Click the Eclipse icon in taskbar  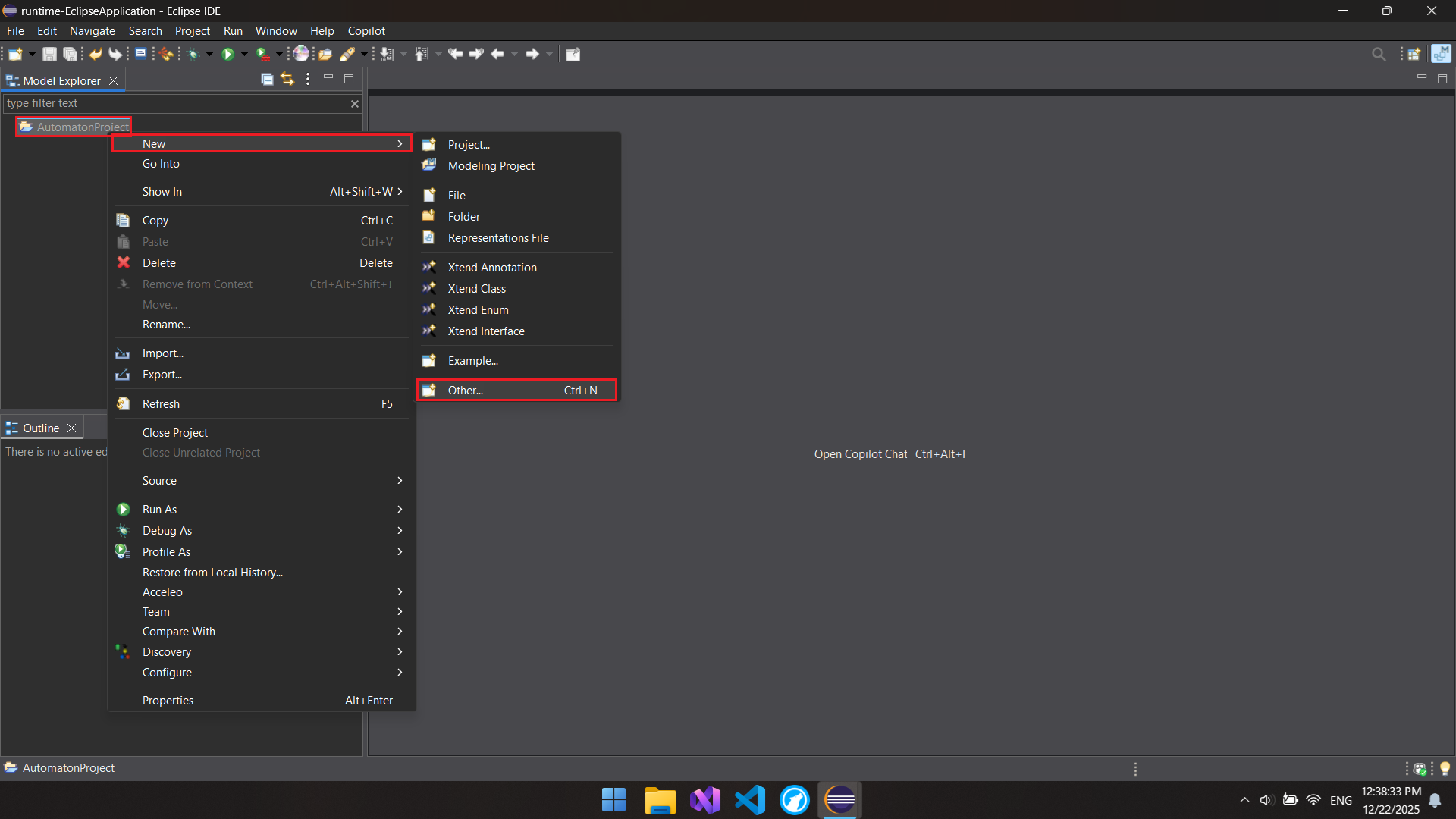(839, 800)
